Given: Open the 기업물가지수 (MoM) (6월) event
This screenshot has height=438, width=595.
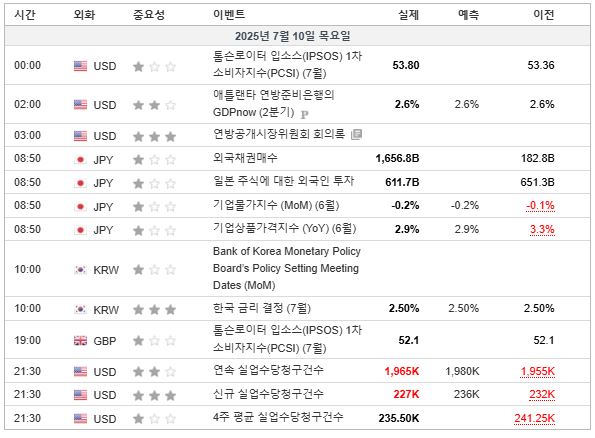Looking at the screenshot, I should pos(276,205).
